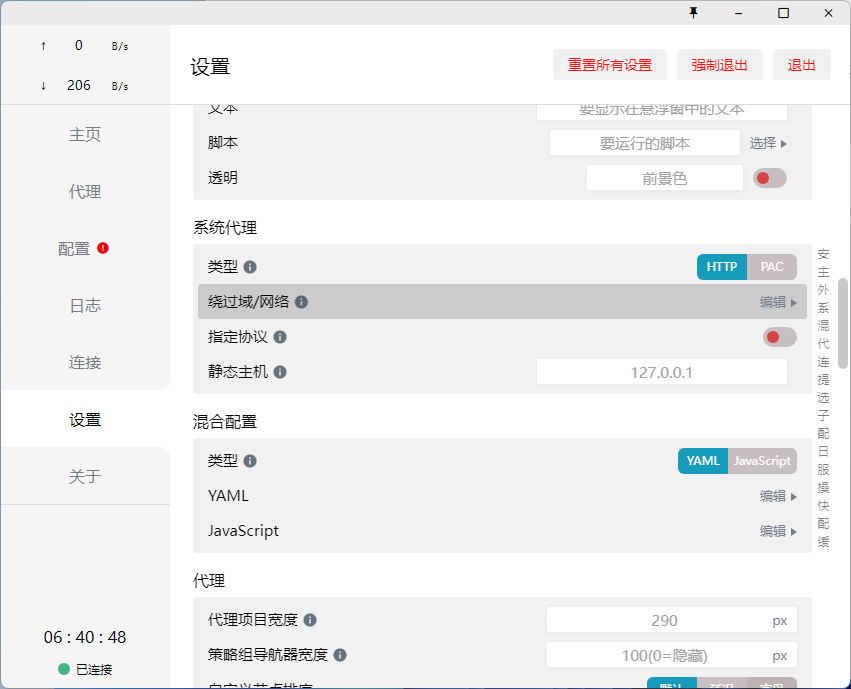Screen dimensions: 851x689
Task: Open the 日志 sidebar page
Action: click(x=85, y=305)
